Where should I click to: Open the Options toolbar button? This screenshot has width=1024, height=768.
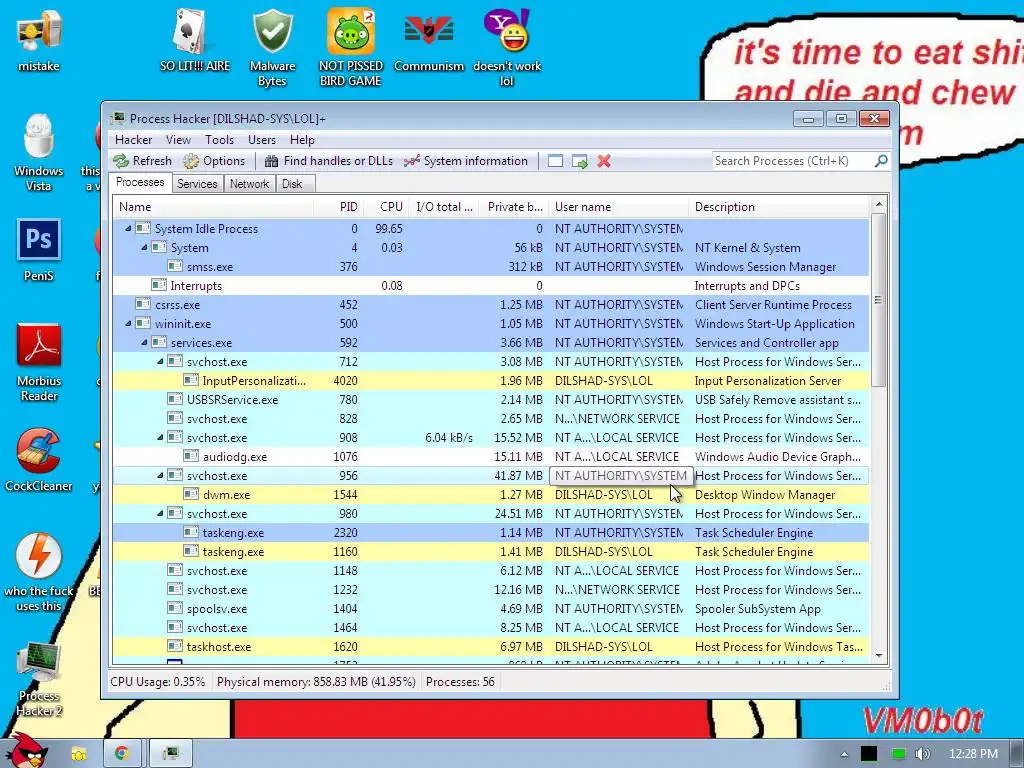(214, 161)
